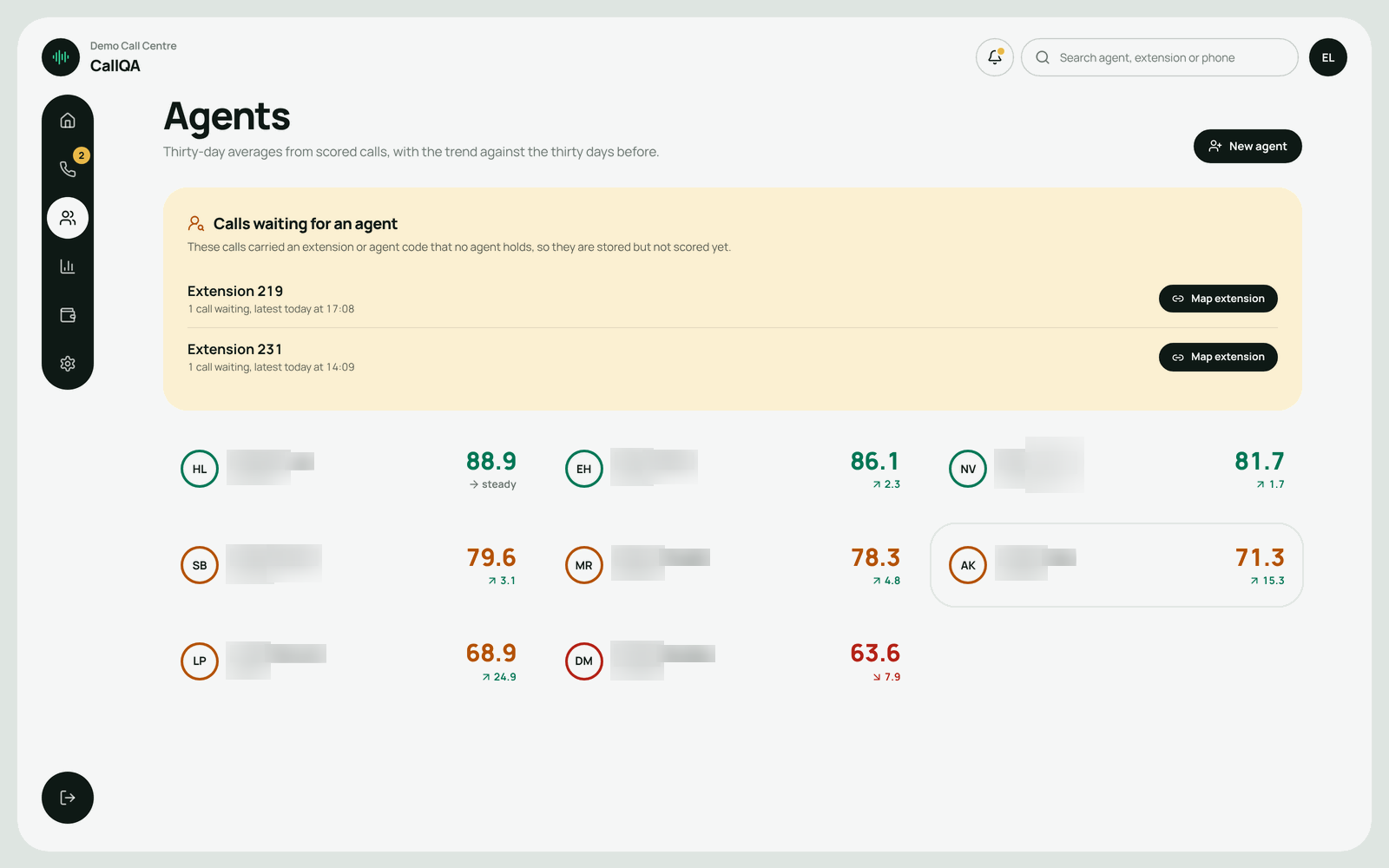Click the AK agent avatar
Image resolution: width=1389 pixels, height=868 pixels.
[968, 565]
